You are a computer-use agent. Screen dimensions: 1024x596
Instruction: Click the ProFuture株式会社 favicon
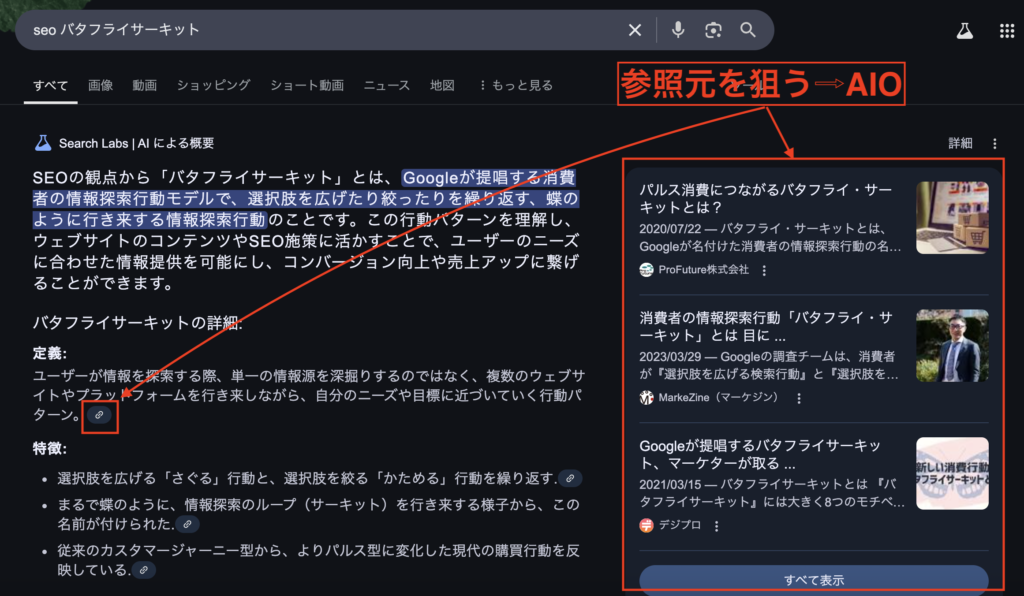(x=647, y=270)
